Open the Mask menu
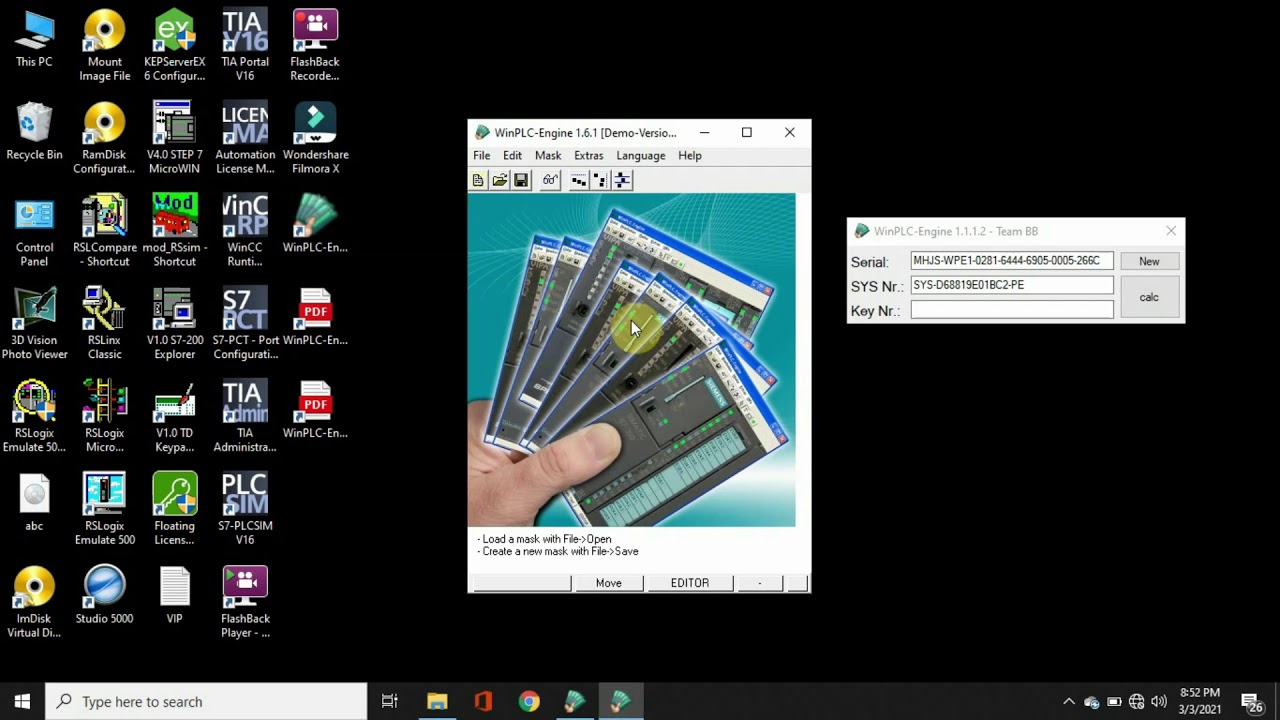Screen dimensions: 1280x720 (548, 156)
